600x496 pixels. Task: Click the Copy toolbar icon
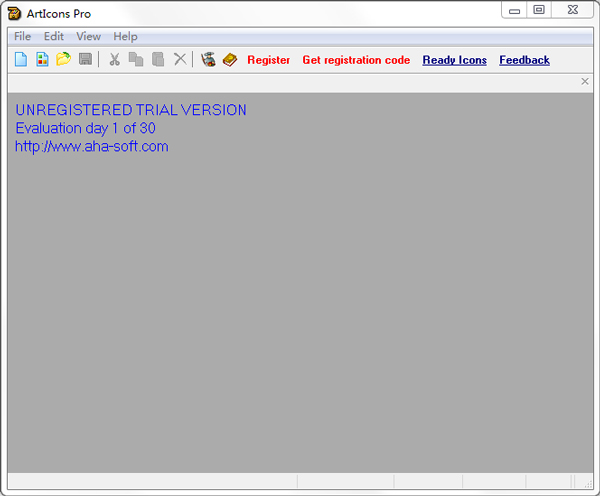pyautogui.click(x=136, y=60)
